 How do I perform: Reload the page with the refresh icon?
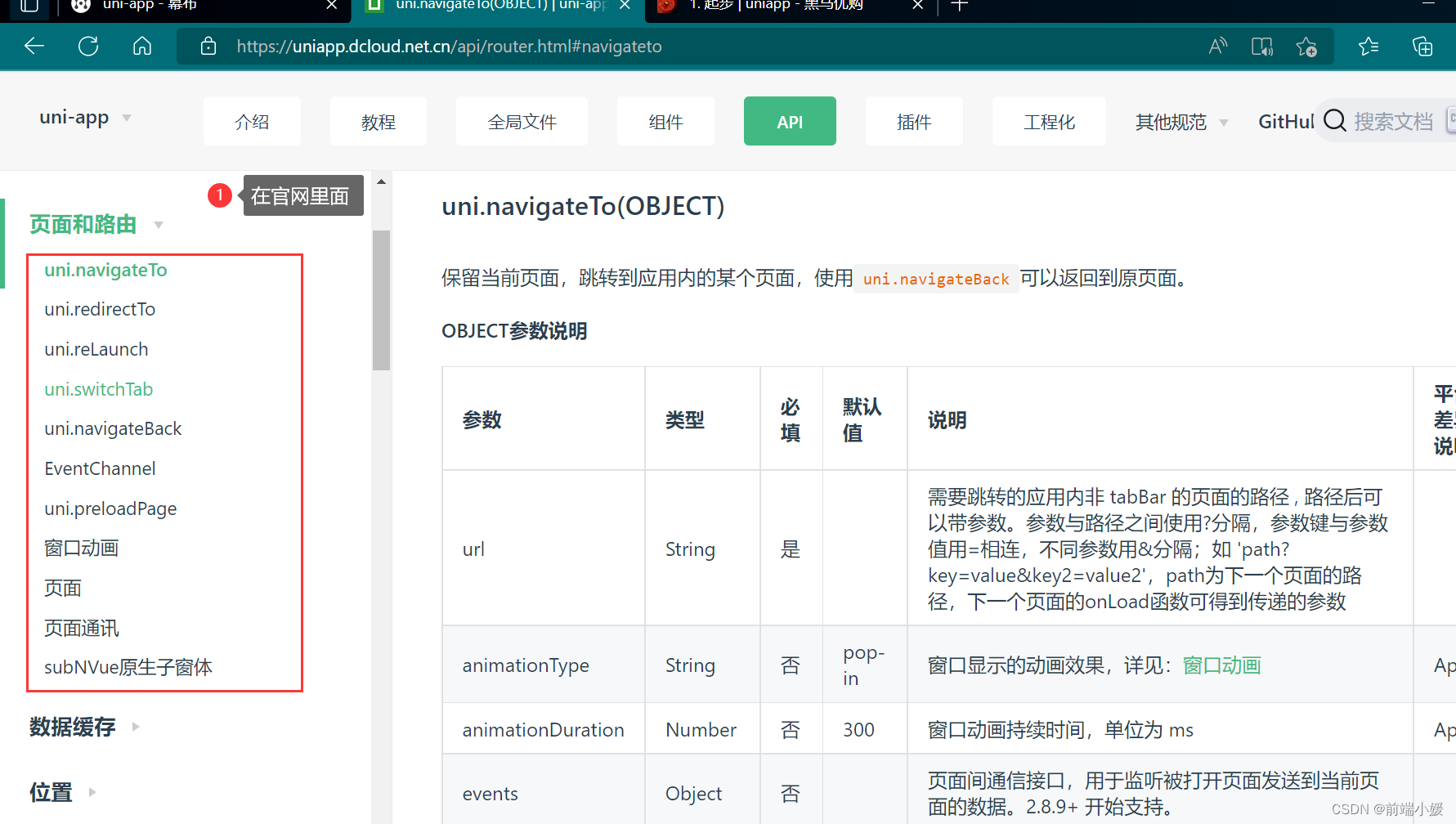point(88,46)
